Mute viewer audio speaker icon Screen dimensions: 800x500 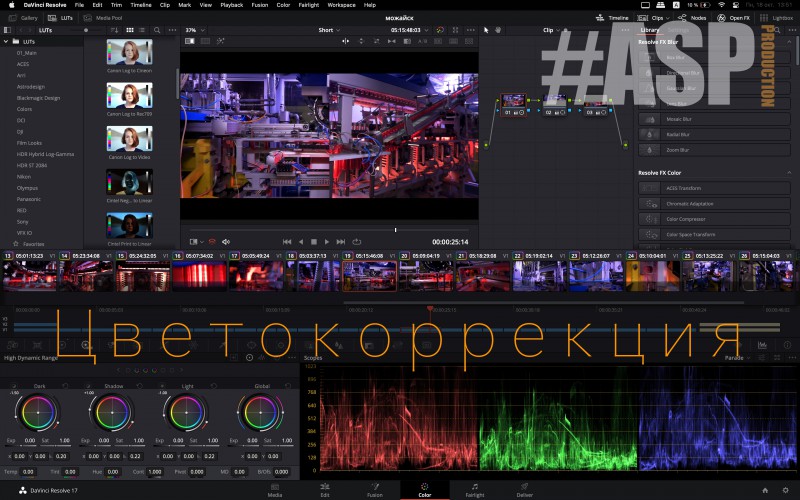coord(226,242)
